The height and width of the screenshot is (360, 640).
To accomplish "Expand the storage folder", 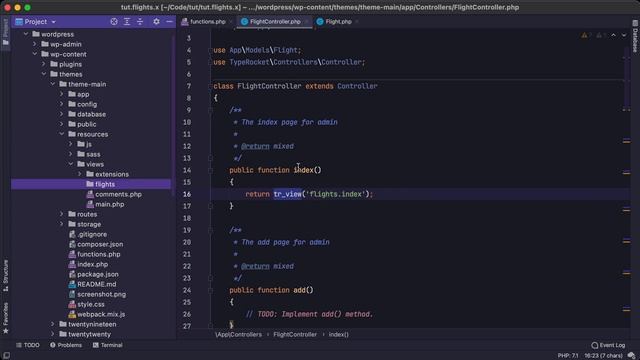I will (x=62, y=224).
